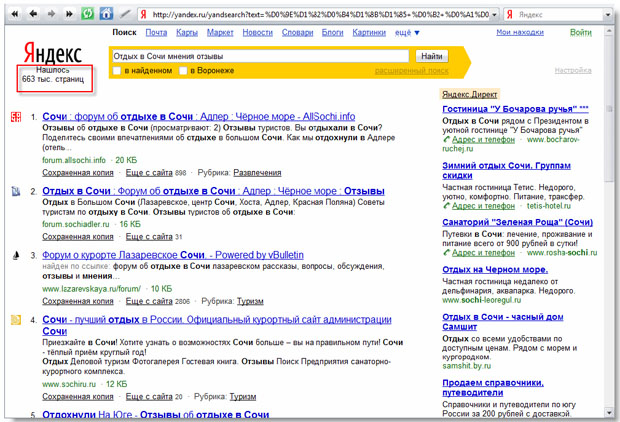Click the rewind browser toolbar icon
This screenshot has height=422, width=620.
(x=15, y=14)
